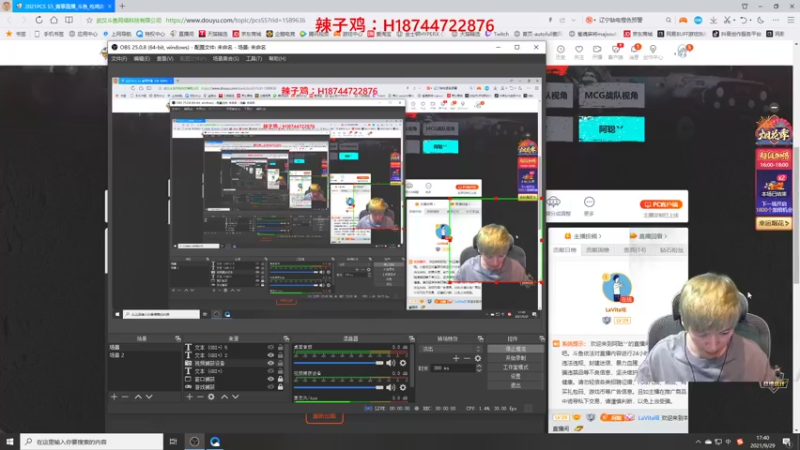The height and width of the screenshot is (450, 800).
Task: Open the Twitch bookmark in the bookmarks bar
Action: [x=497, y=34]
